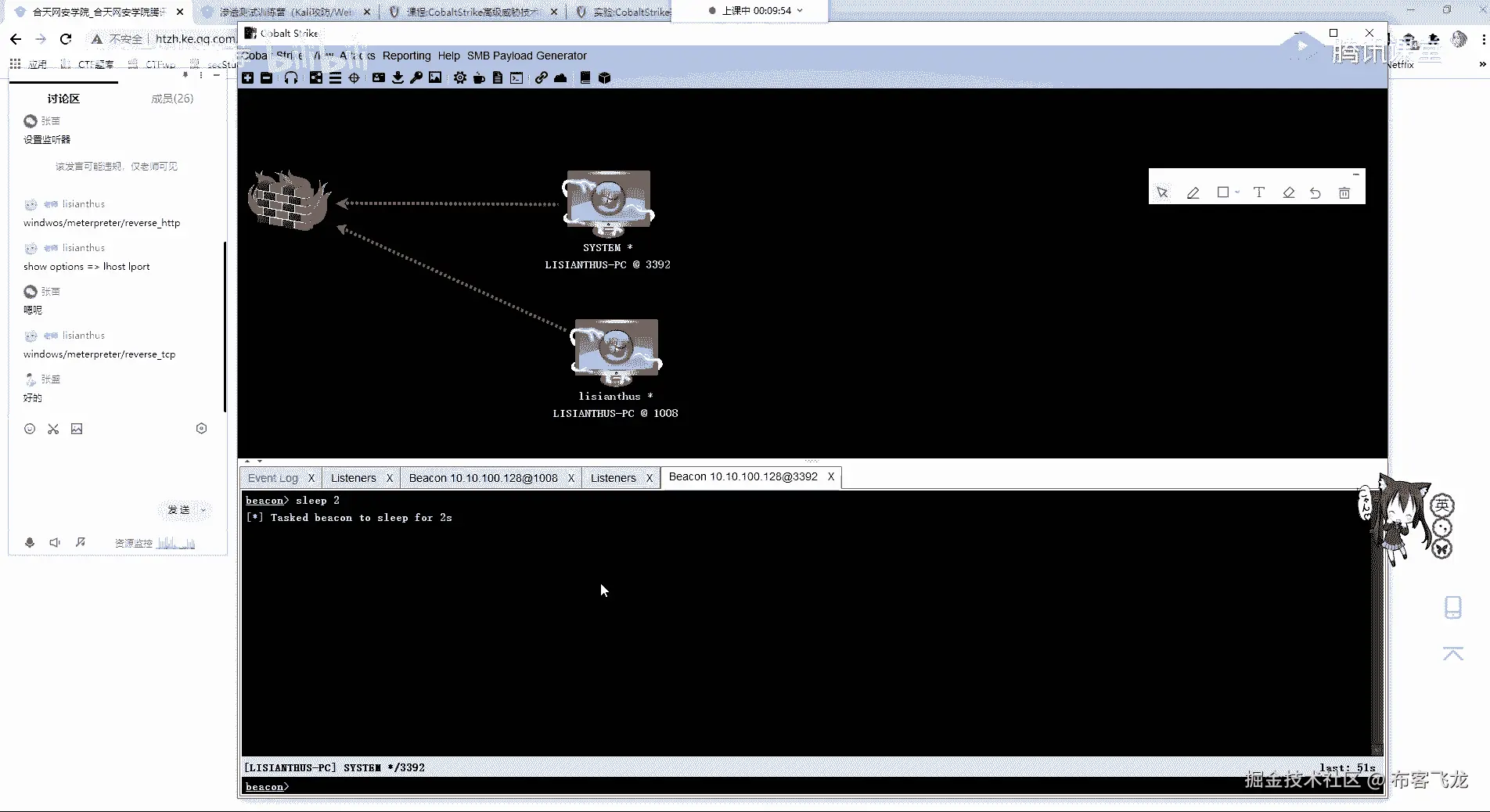Open chat settings hexagon icon
The width and height of the screenshot is (1490, 812).
[201, 429]
